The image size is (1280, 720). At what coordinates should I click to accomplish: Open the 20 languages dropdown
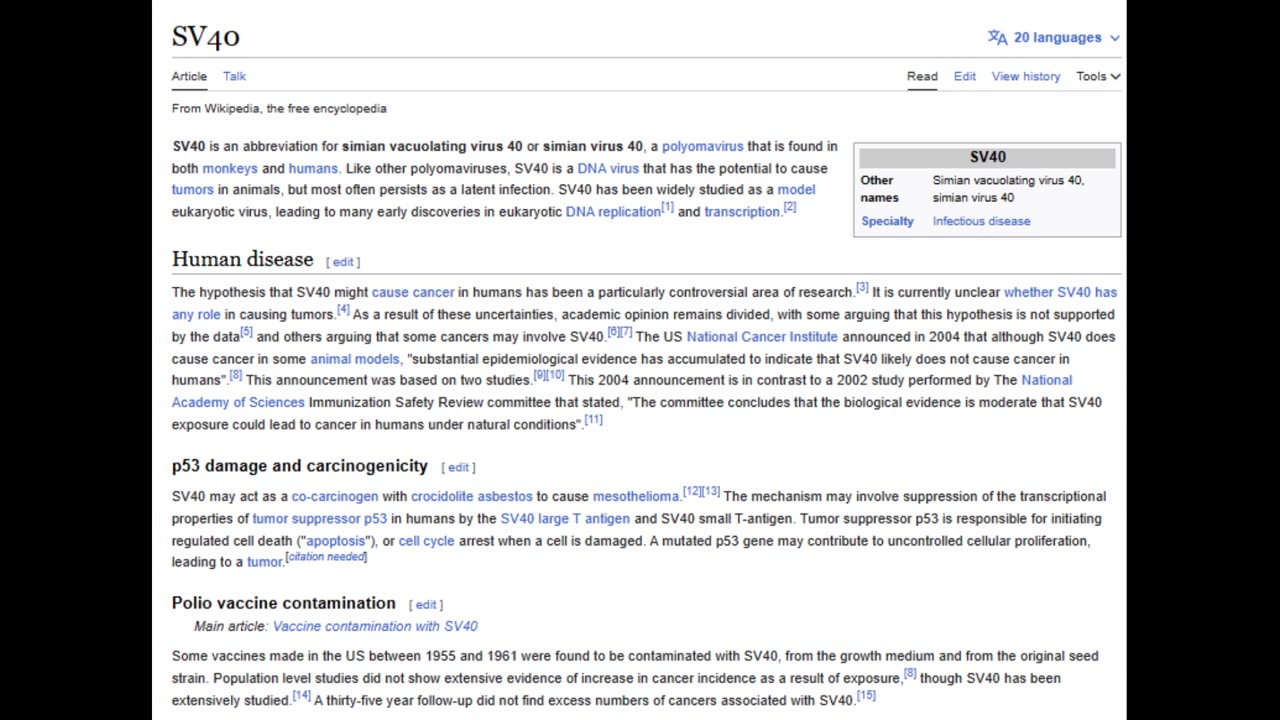[x=1054, y=37]
